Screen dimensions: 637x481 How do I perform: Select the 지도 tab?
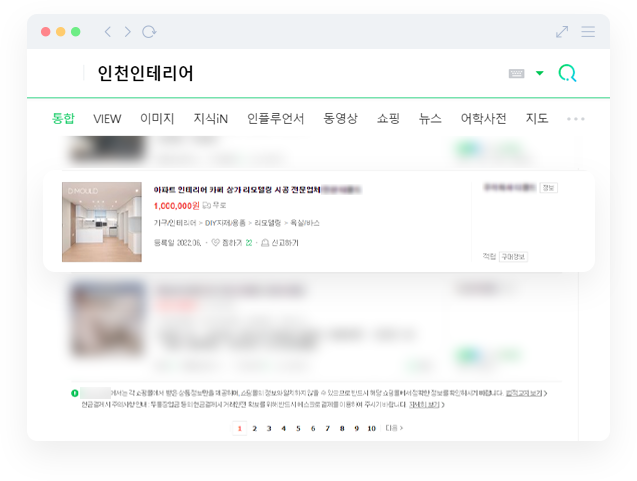[x=537, y=119]
